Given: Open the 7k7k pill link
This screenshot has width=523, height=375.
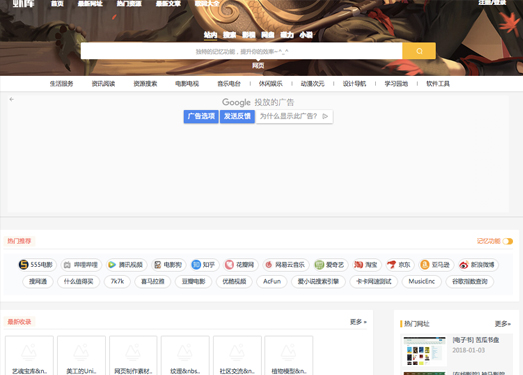Looking at the screenshot, I should coord(117,281).
